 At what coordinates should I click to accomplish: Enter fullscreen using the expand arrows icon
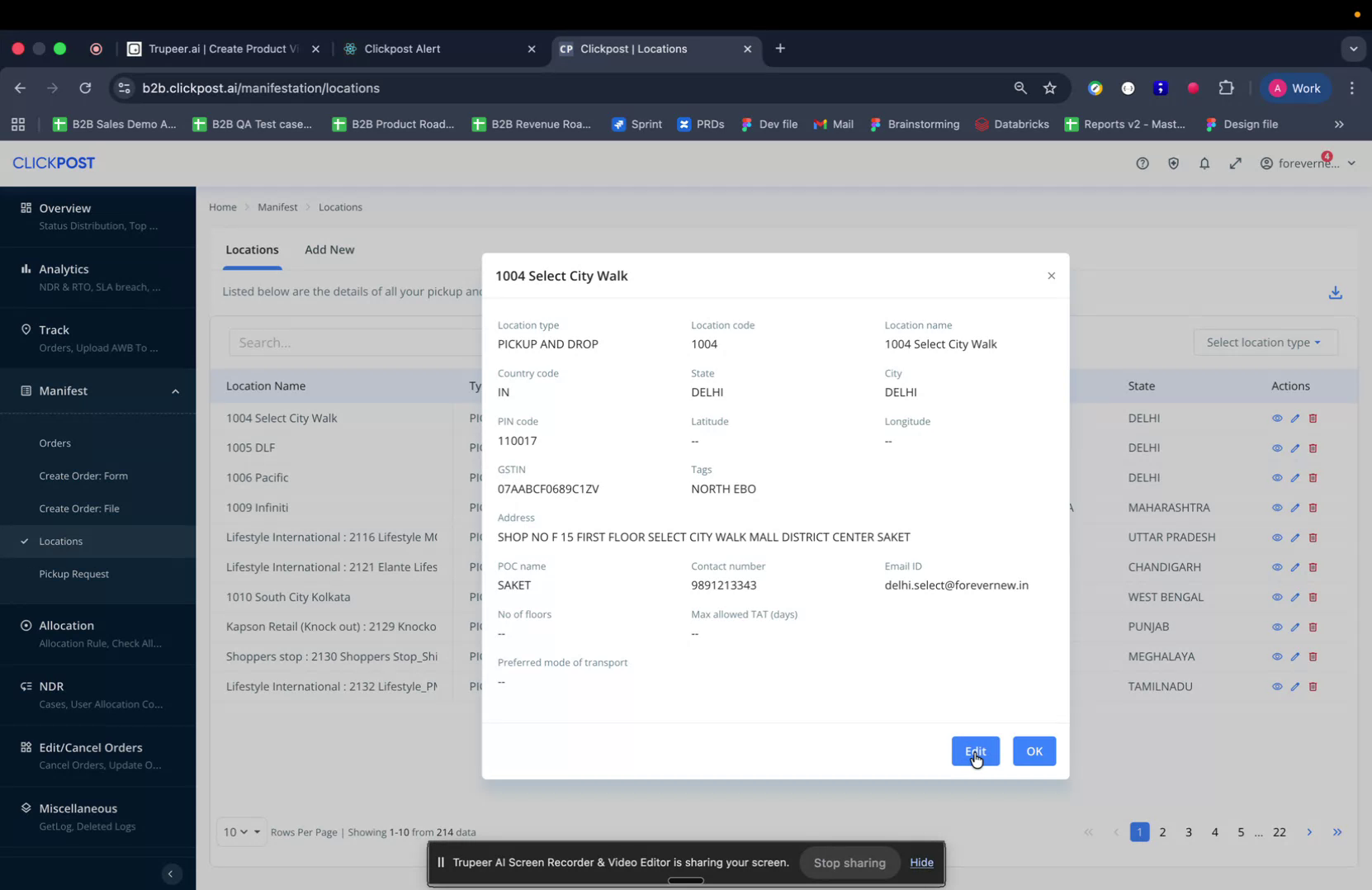coord(1236,163)
